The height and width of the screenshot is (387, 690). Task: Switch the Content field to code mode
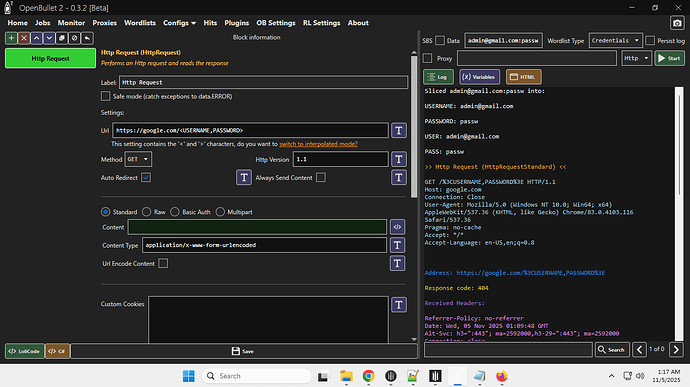click(397, 227)
